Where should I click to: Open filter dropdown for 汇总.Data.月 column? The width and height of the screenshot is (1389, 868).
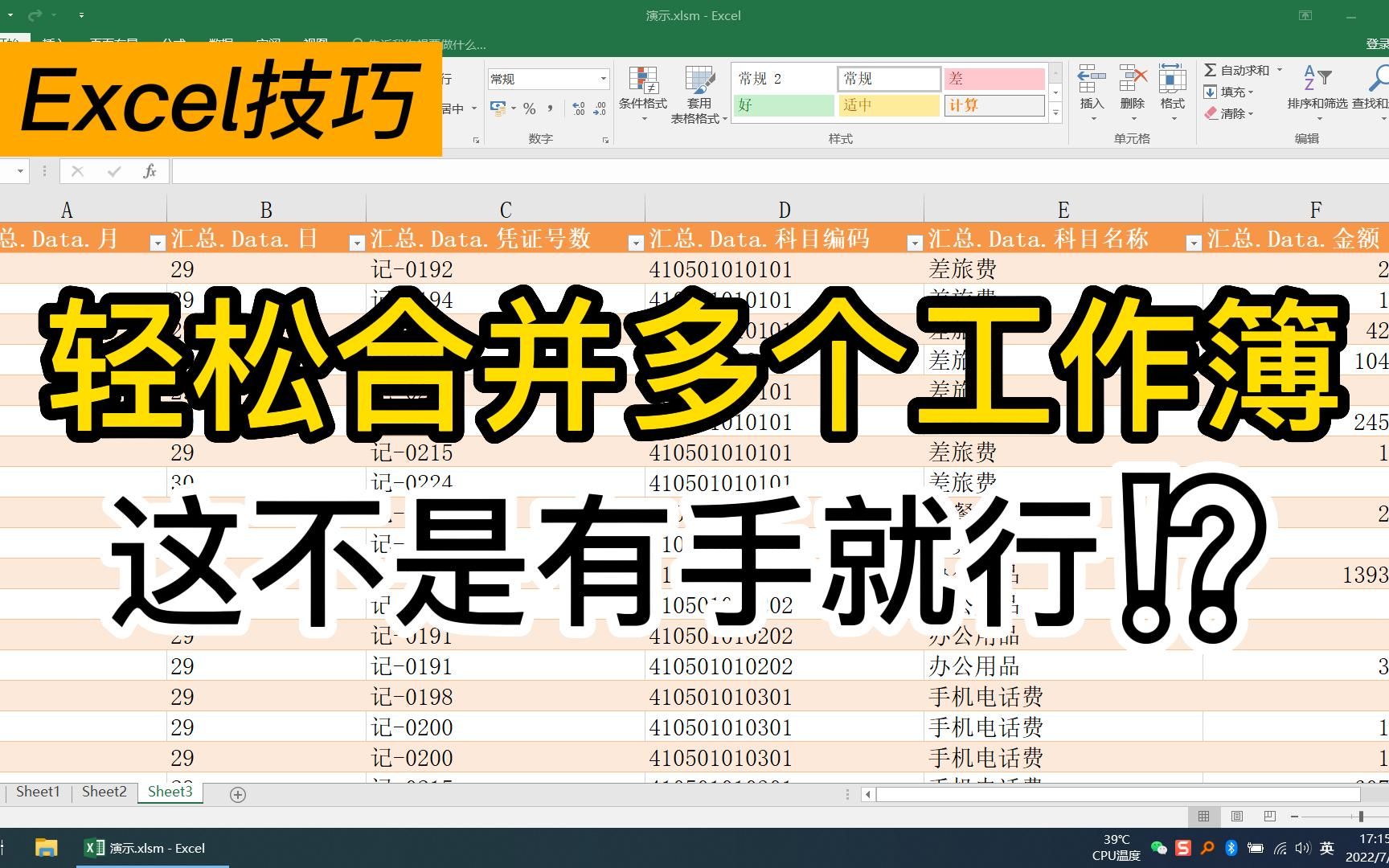point(158,243)
